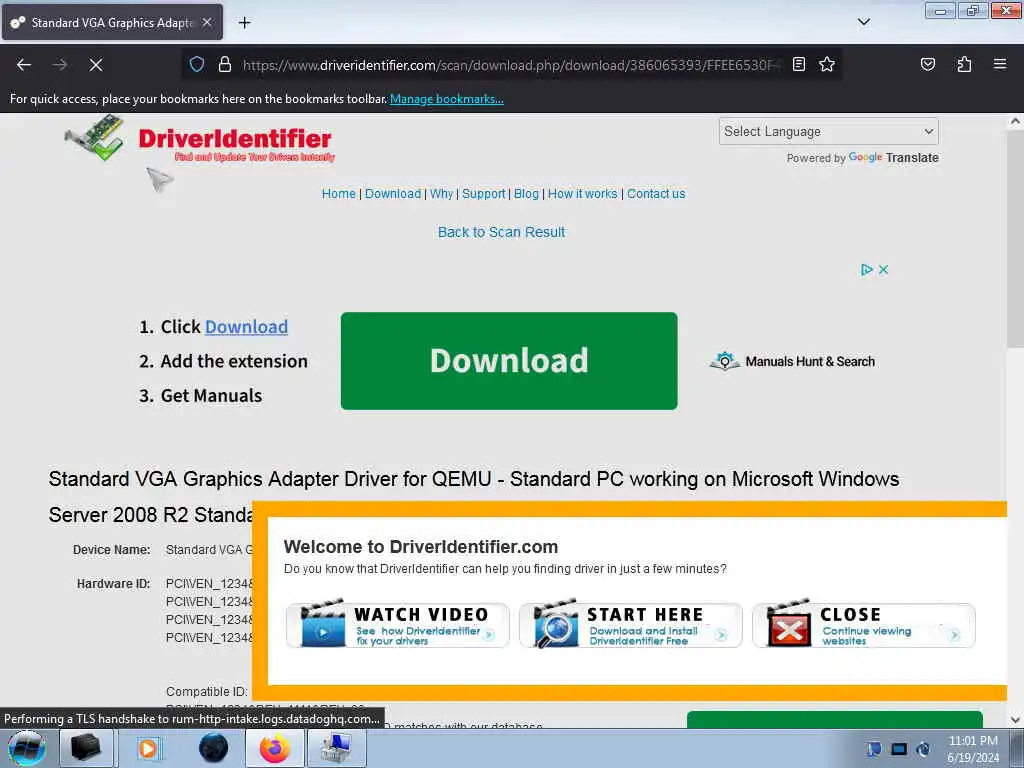Go back with the browser back arrow
The image size is (1024, 768).
click(24, 65)
